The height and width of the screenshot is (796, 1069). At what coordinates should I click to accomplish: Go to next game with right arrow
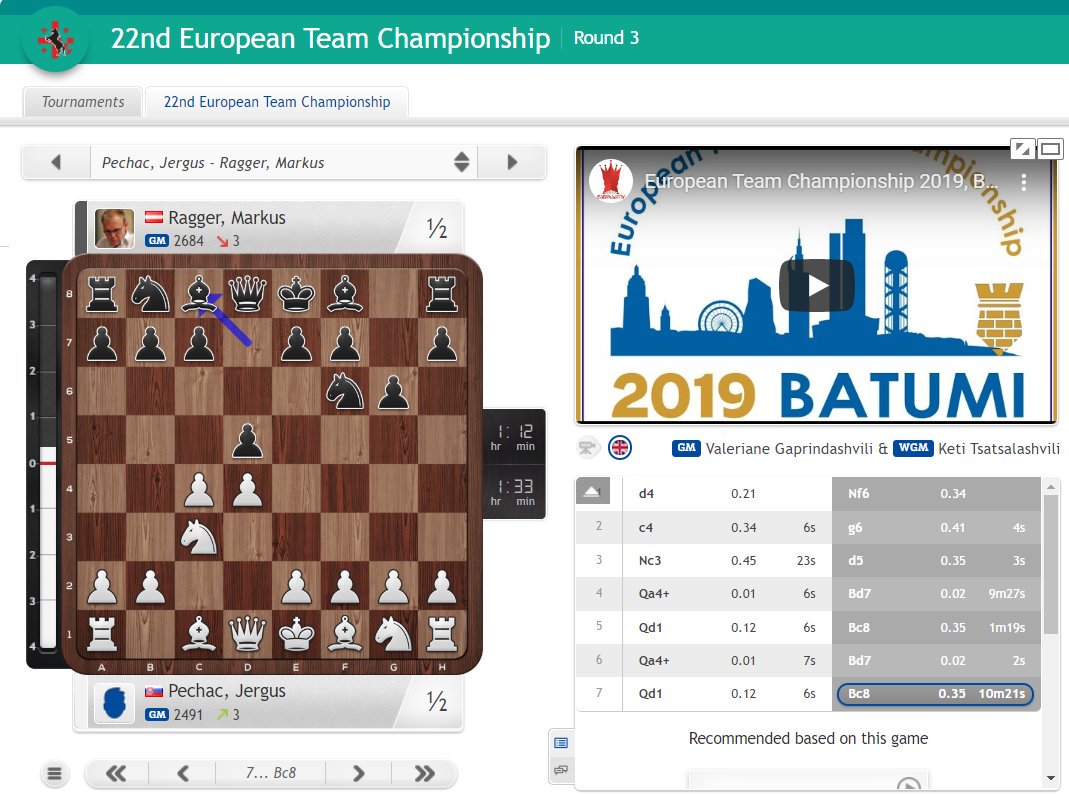[x=511, y=162]
